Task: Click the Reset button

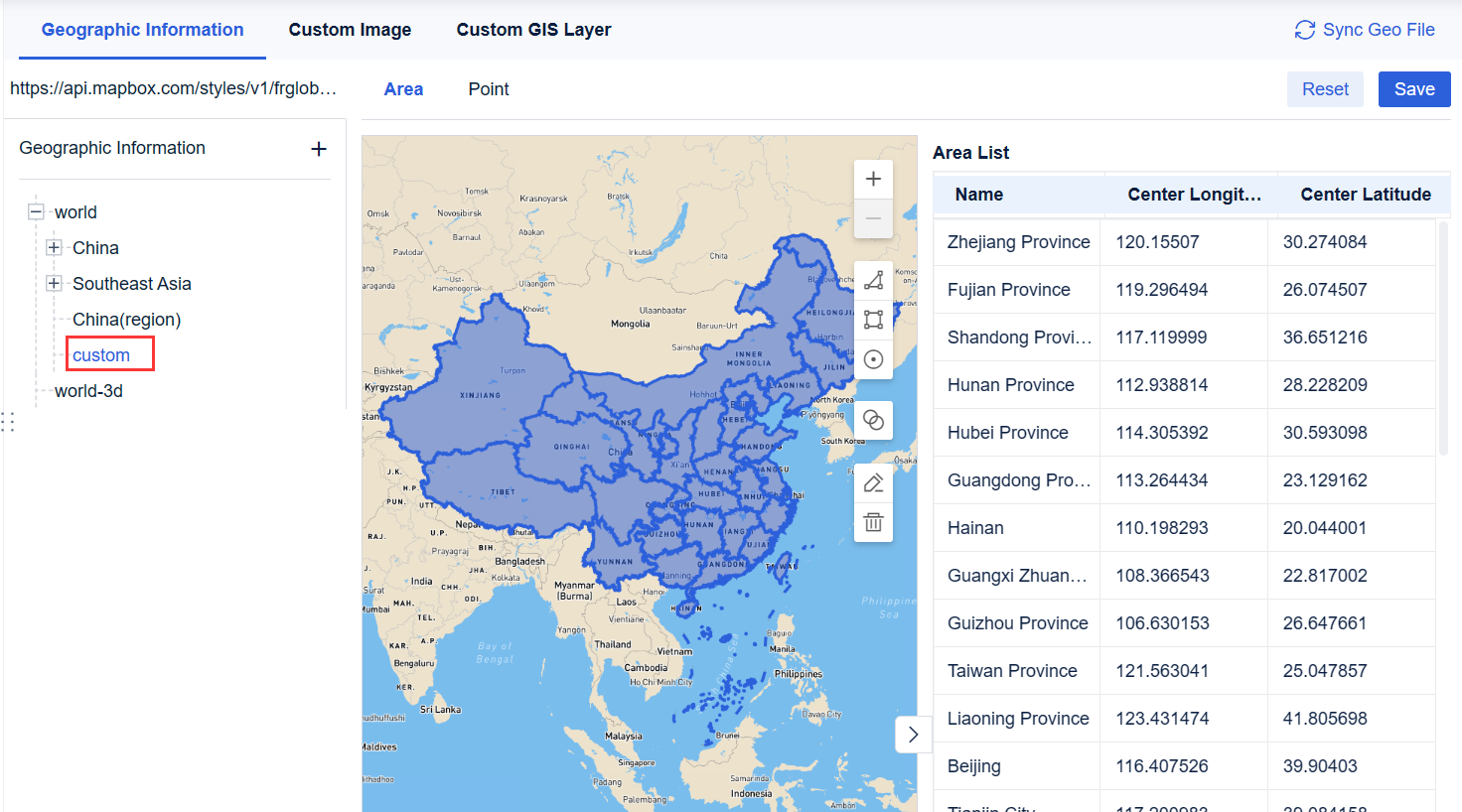Action: point(1325,88)
